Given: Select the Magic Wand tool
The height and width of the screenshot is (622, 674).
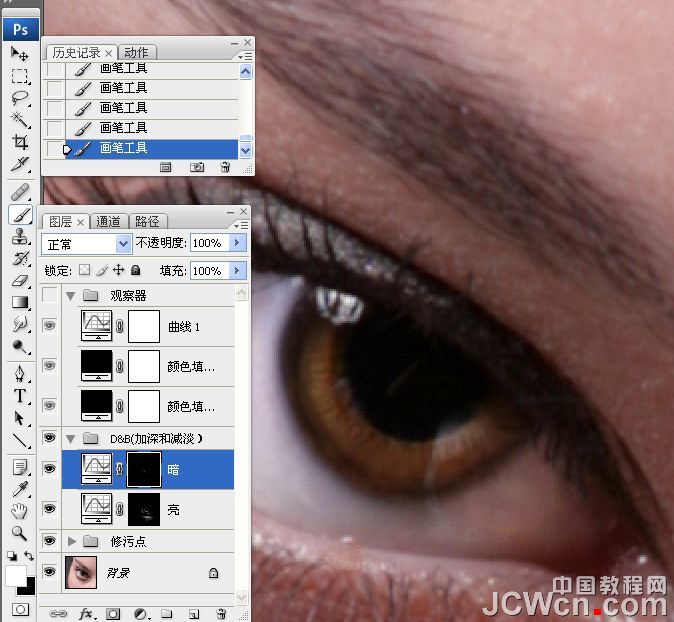Looking at the screenshot, I should [x=19, y=120].
